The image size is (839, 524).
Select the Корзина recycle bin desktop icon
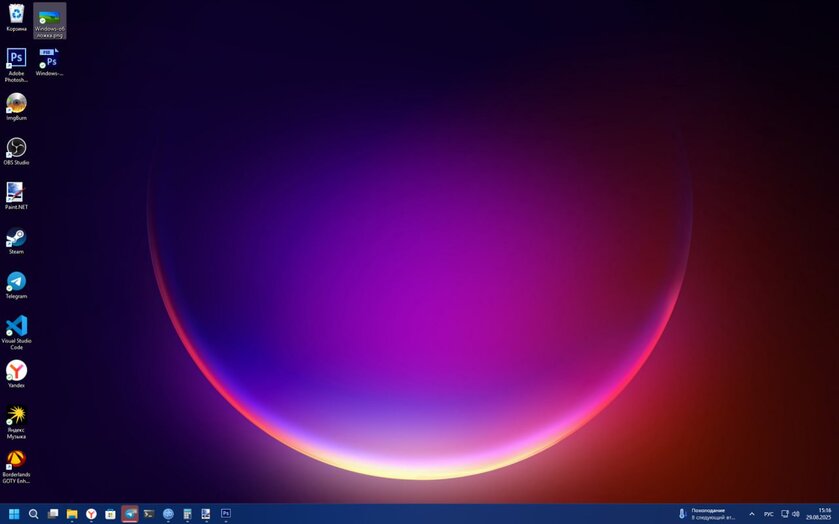[17, 18]
